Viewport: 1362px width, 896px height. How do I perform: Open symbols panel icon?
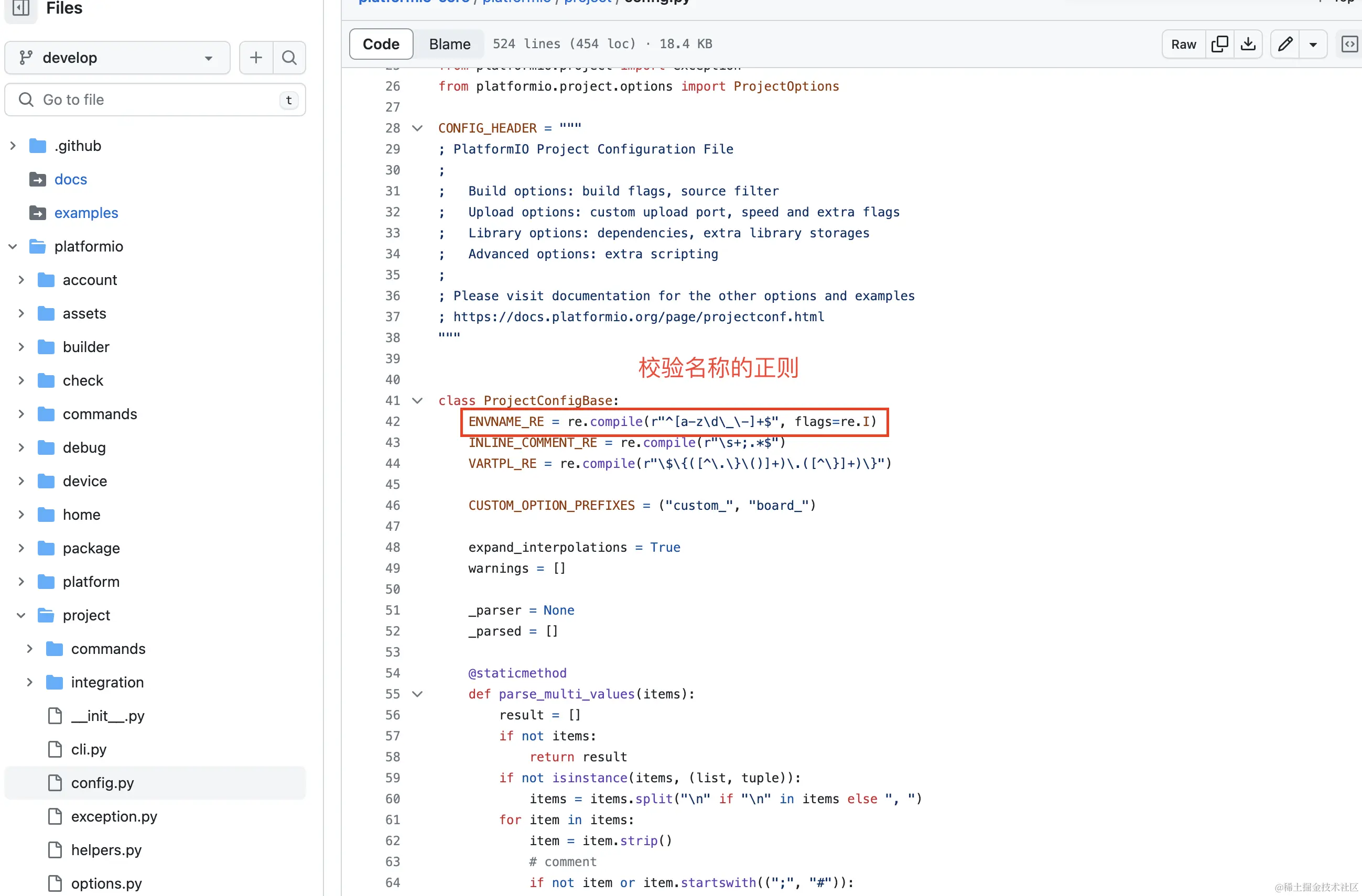pos(1349,44)
